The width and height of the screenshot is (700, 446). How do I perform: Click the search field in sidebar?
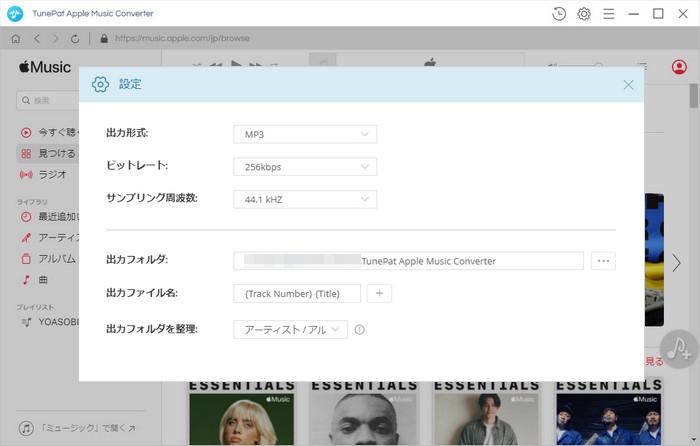coord(48,100)
